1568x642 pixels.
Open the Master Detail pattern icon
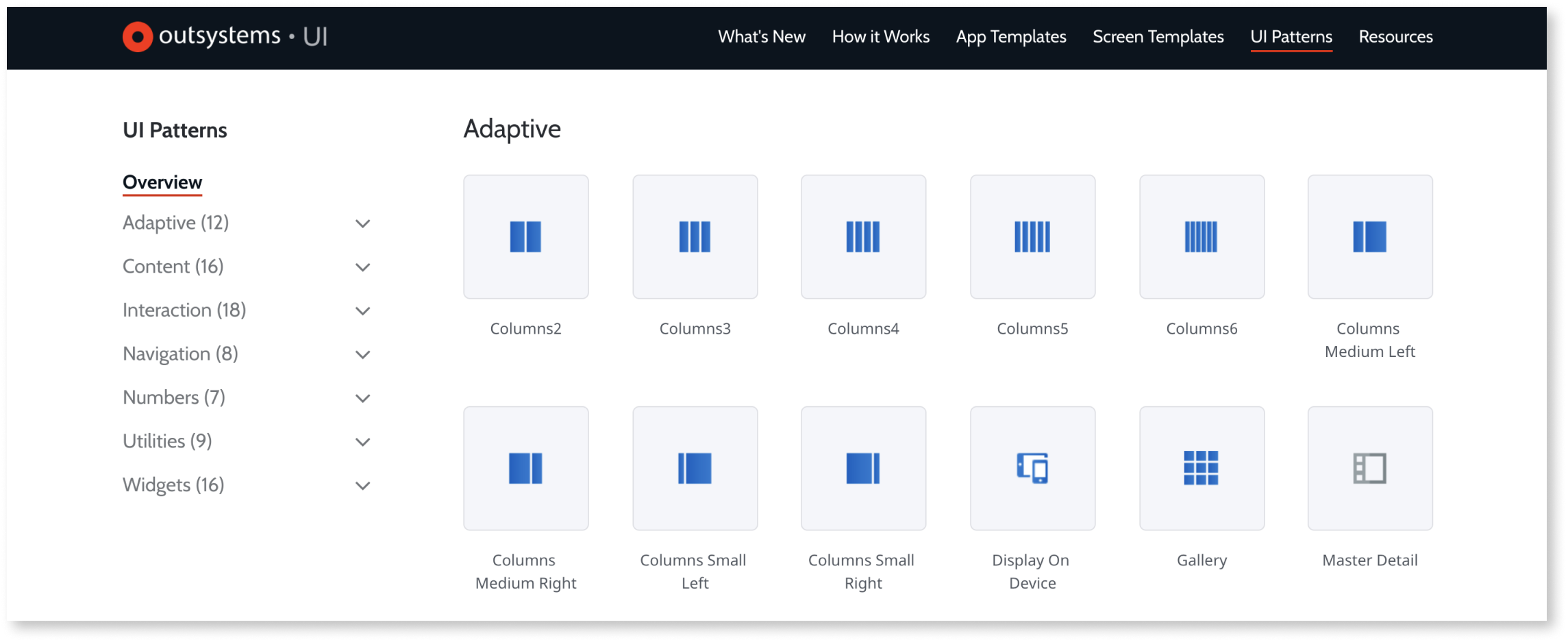1370,468
